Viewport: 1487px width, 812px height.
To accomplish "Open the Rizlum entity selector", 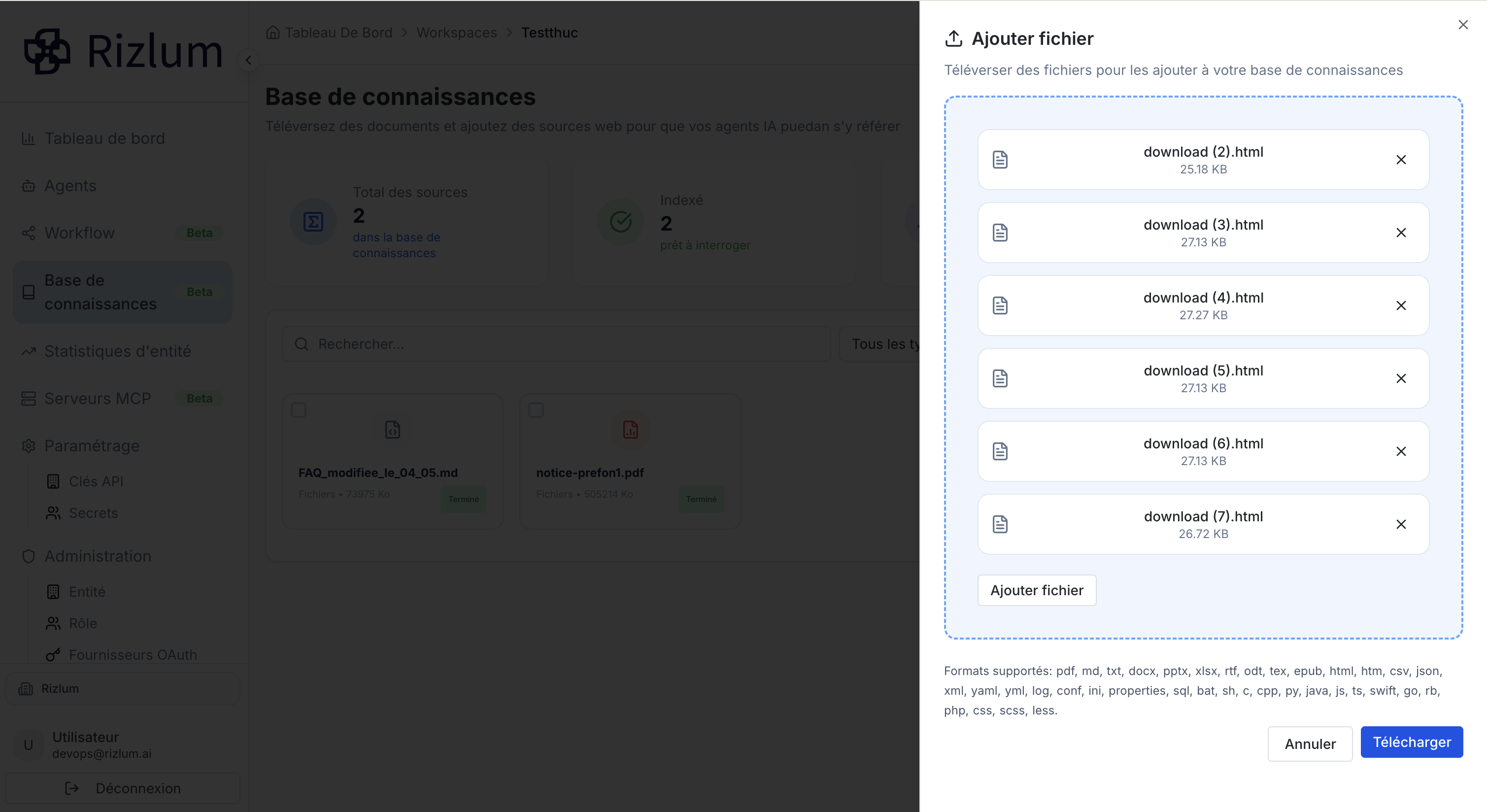I will tap(122, 689).
